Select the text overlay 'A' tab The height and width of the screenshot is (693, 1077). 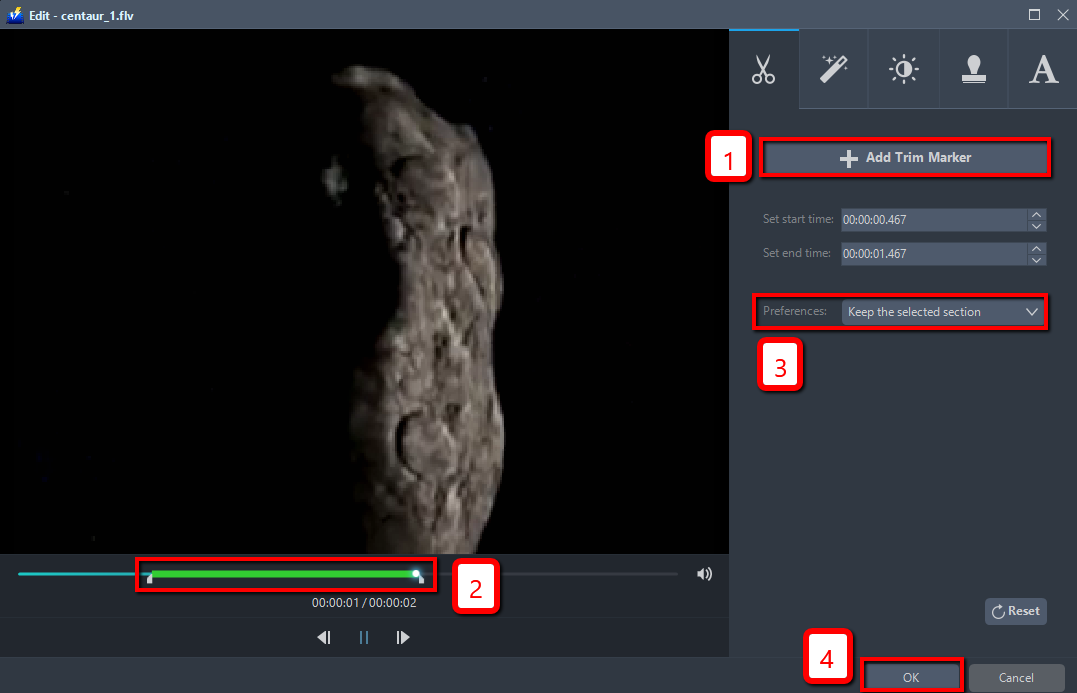tap(1042, 68)
